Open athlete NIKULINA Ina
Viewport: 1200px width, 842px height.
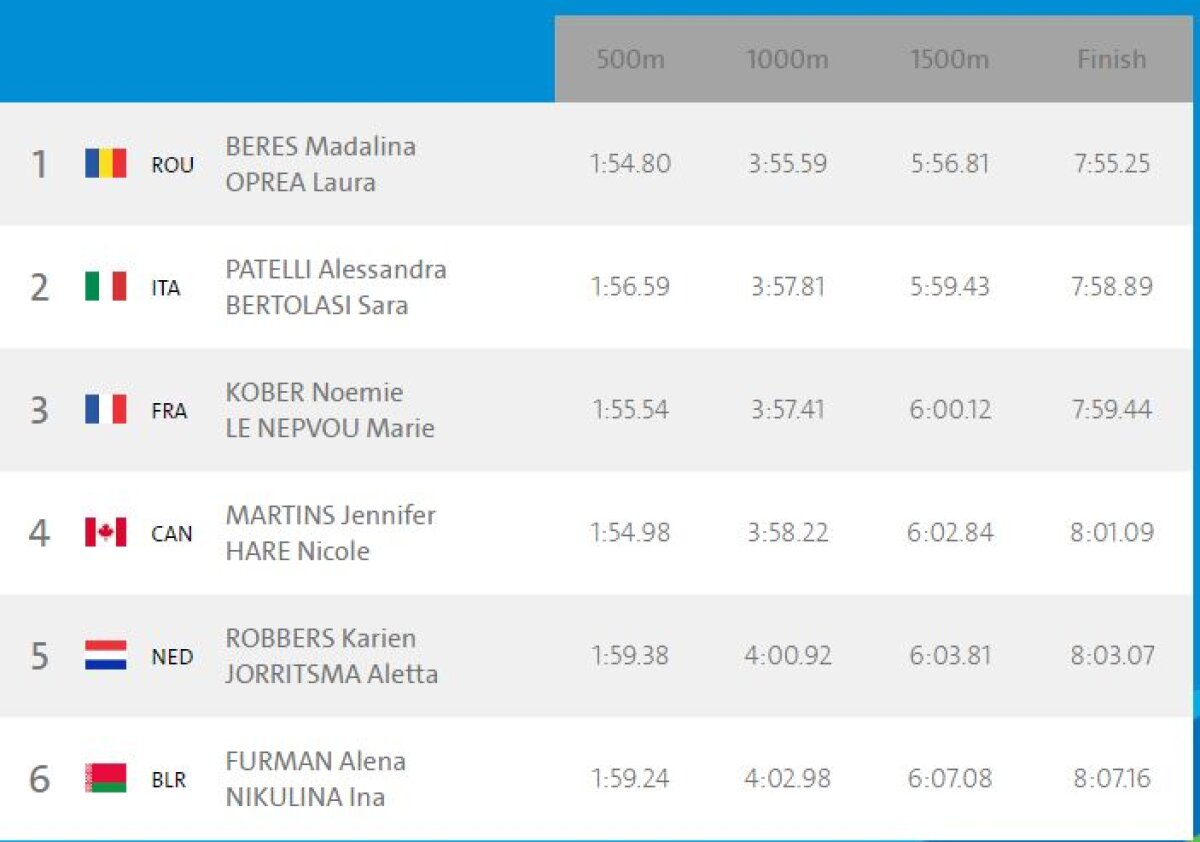coord(305,798)
